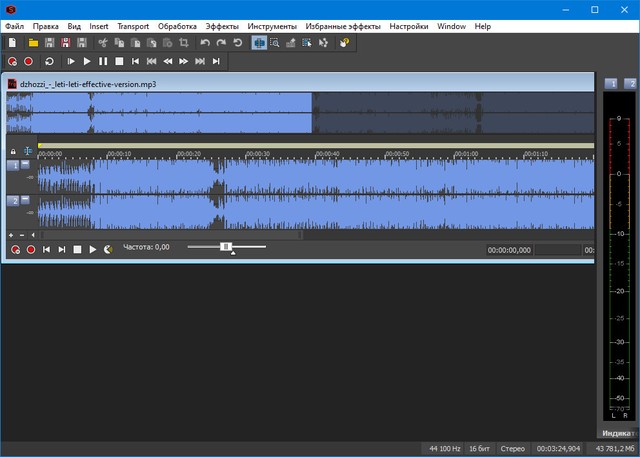Viewport: 640px width, 457px height.
Task: Toggle channel 2 selection button
Action: (13, 201)
